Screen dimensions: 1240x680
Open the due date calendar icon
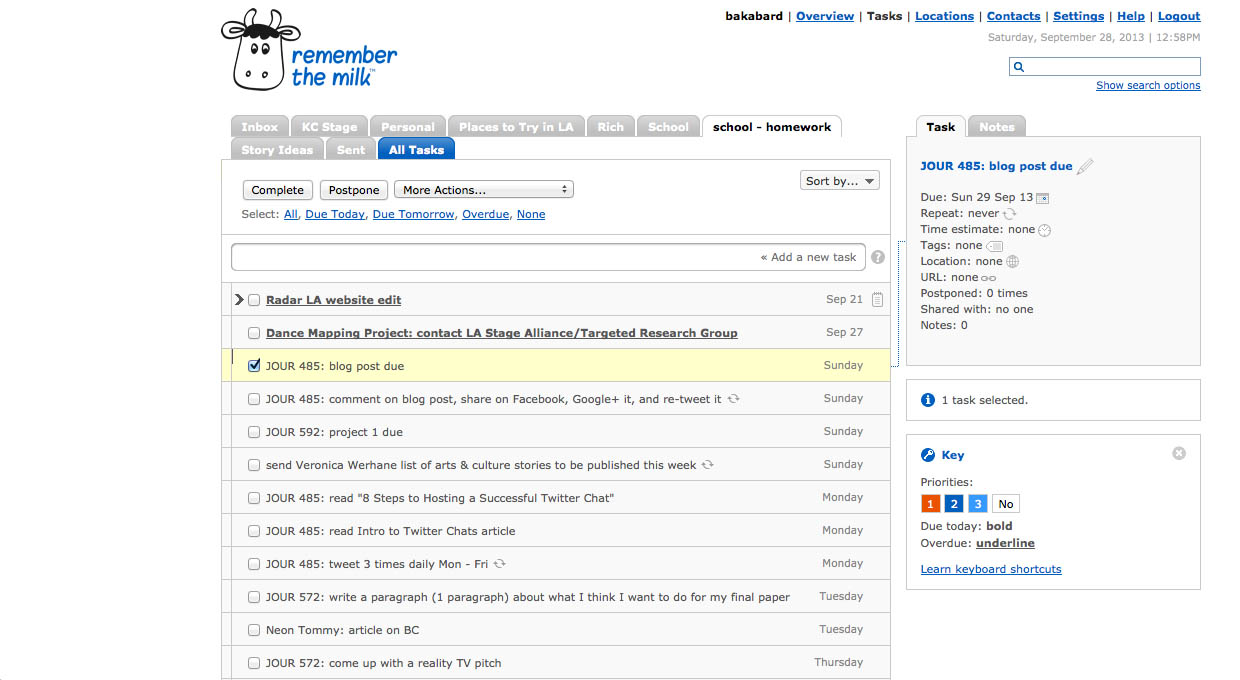[1042, 198]
